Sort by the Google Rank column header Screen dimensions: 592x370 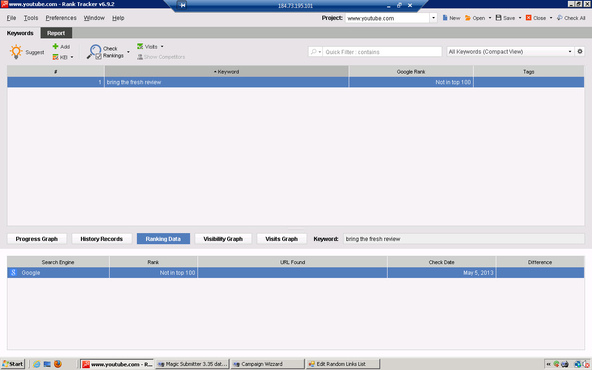pos(411,71)
